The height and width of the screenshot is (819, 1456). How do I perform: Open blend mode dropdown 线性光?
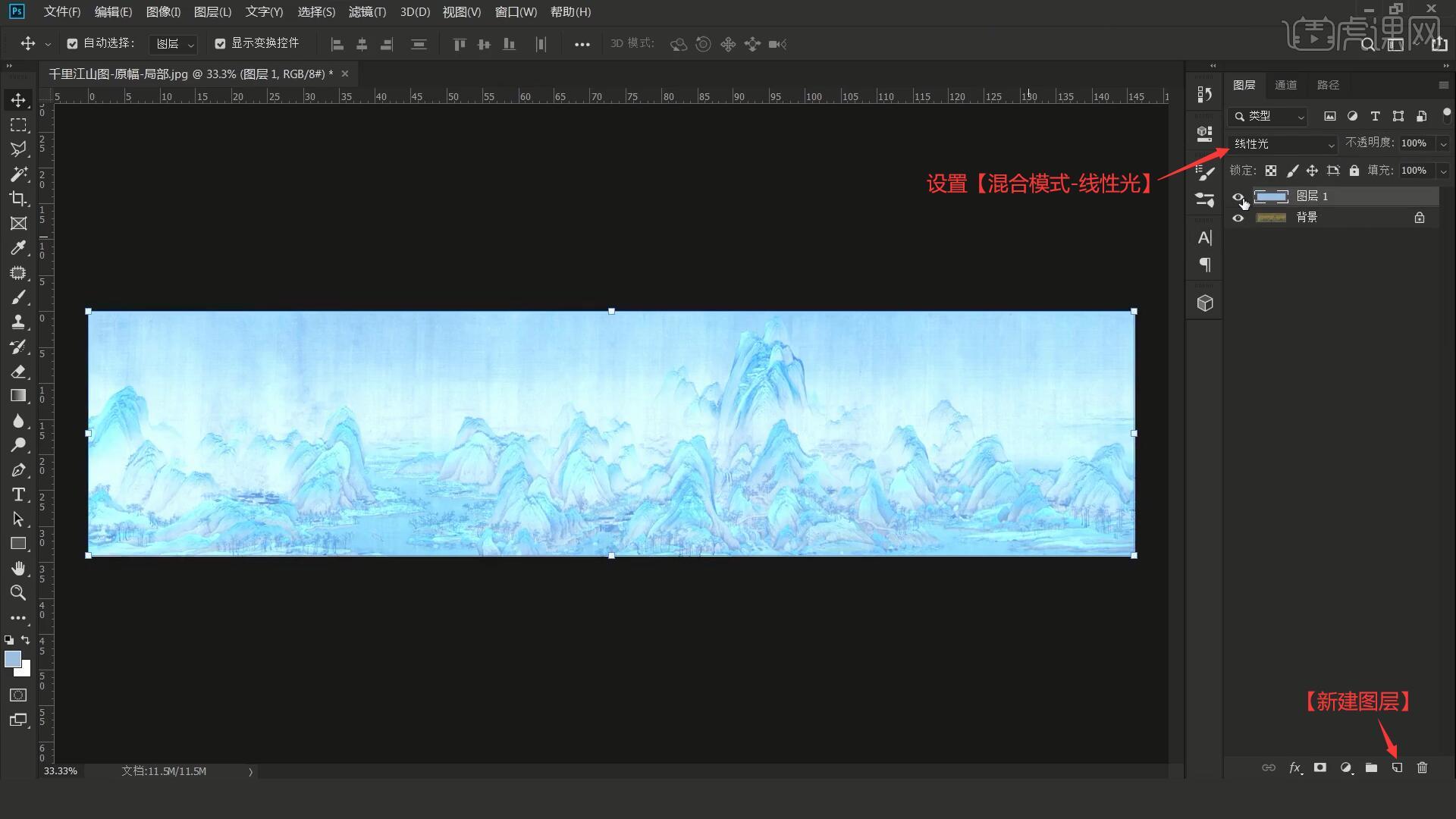pyautogui.click(x=1283, y=144)
